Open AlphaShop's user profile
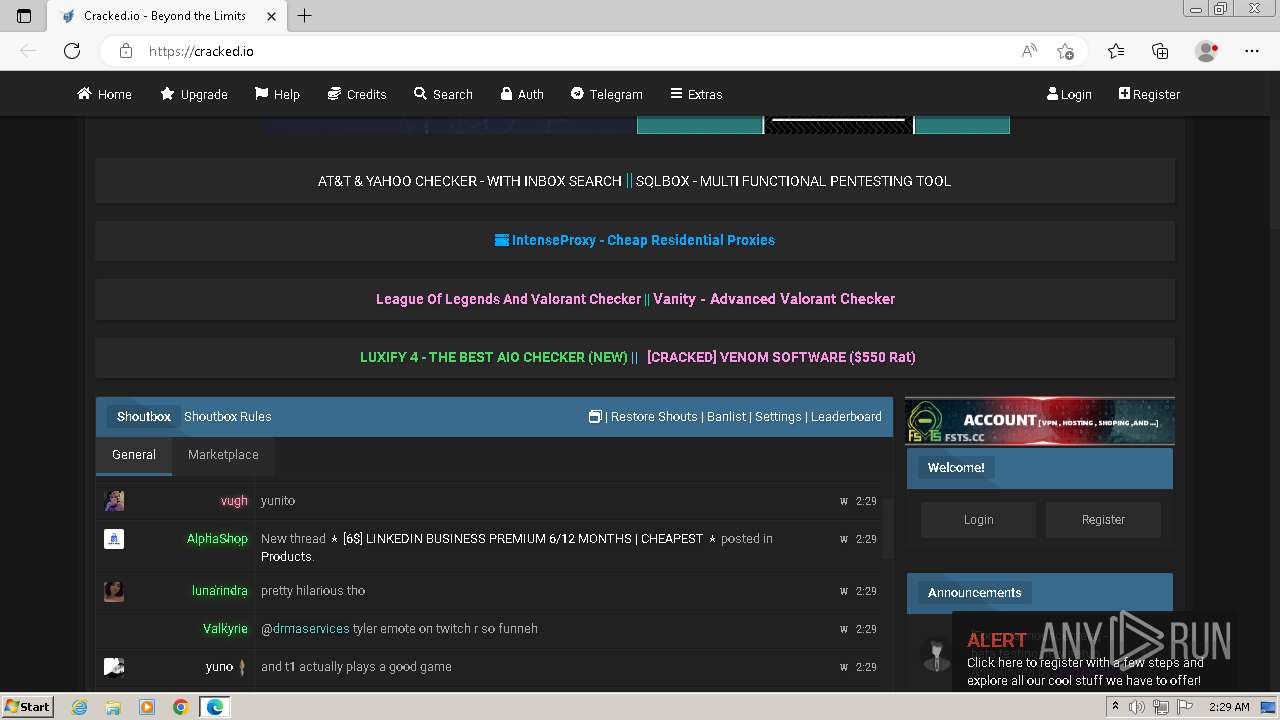 [x=217, y=539]
